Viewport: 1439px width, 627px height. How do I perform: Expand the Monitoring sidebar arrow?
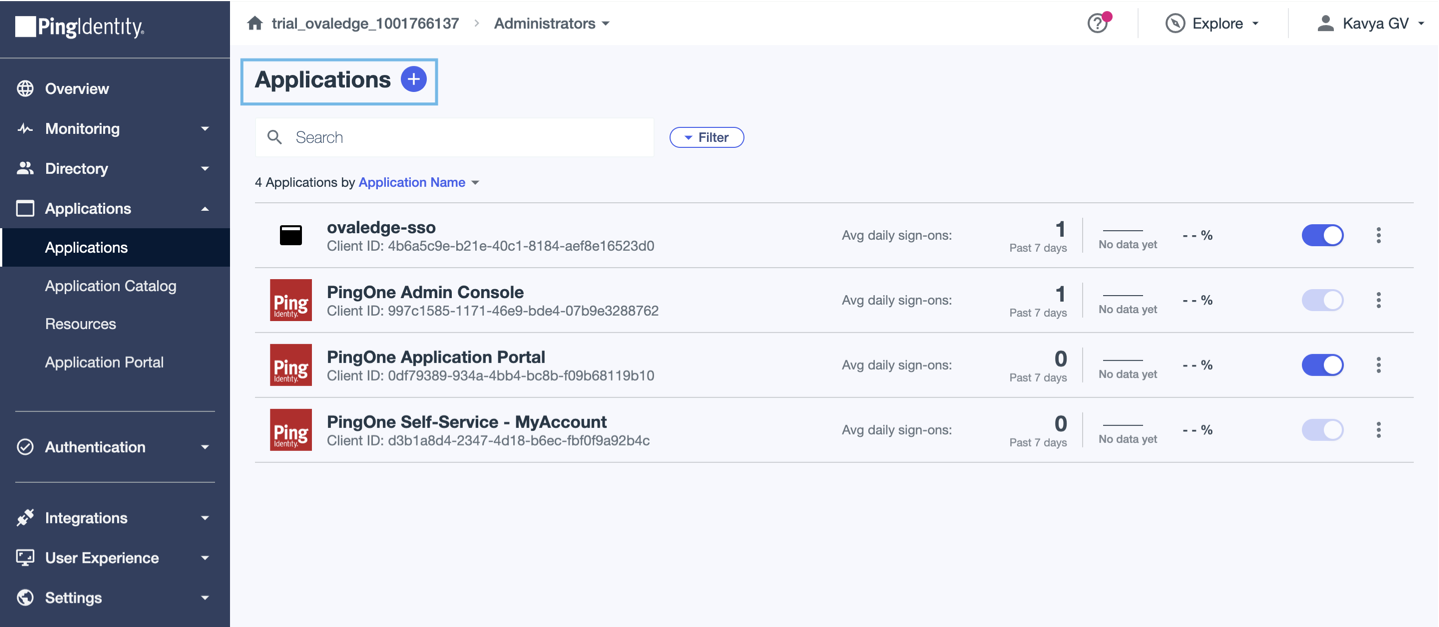(x=205, y=129)
